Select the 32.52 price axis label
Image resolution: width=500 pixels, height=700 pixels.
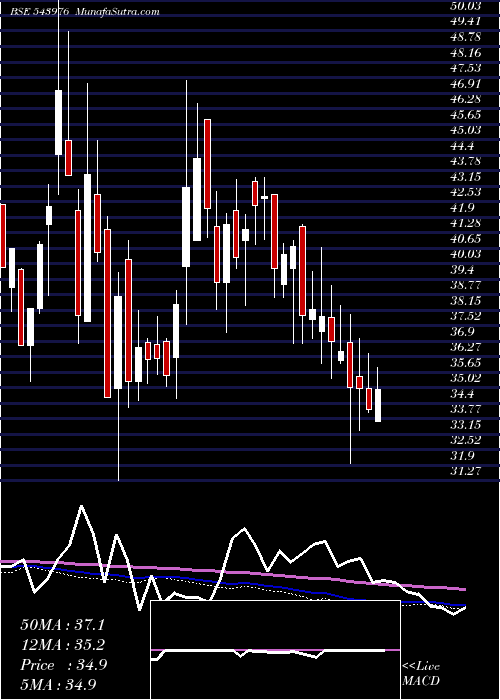465,440
